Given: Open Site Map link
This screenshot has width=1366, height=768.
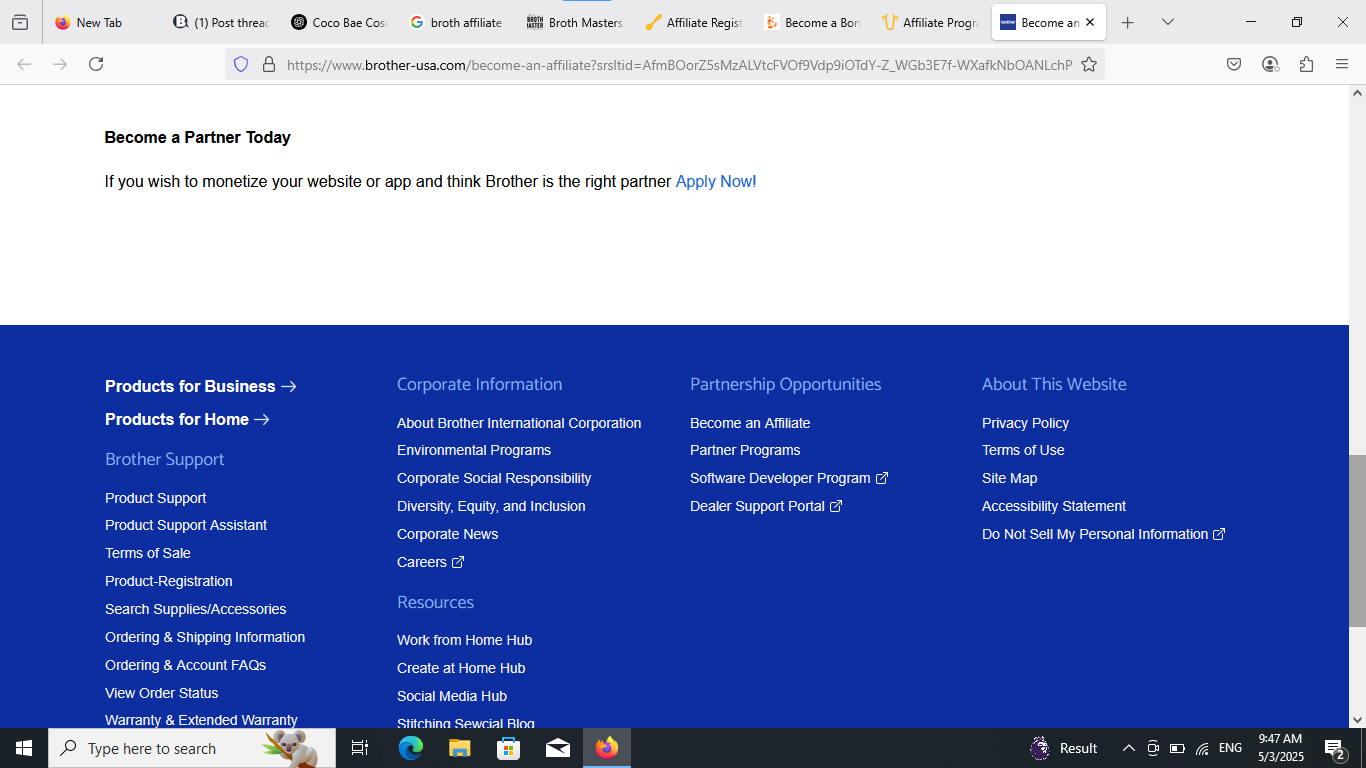Looking at the screenshot, I should [1009, 478].
